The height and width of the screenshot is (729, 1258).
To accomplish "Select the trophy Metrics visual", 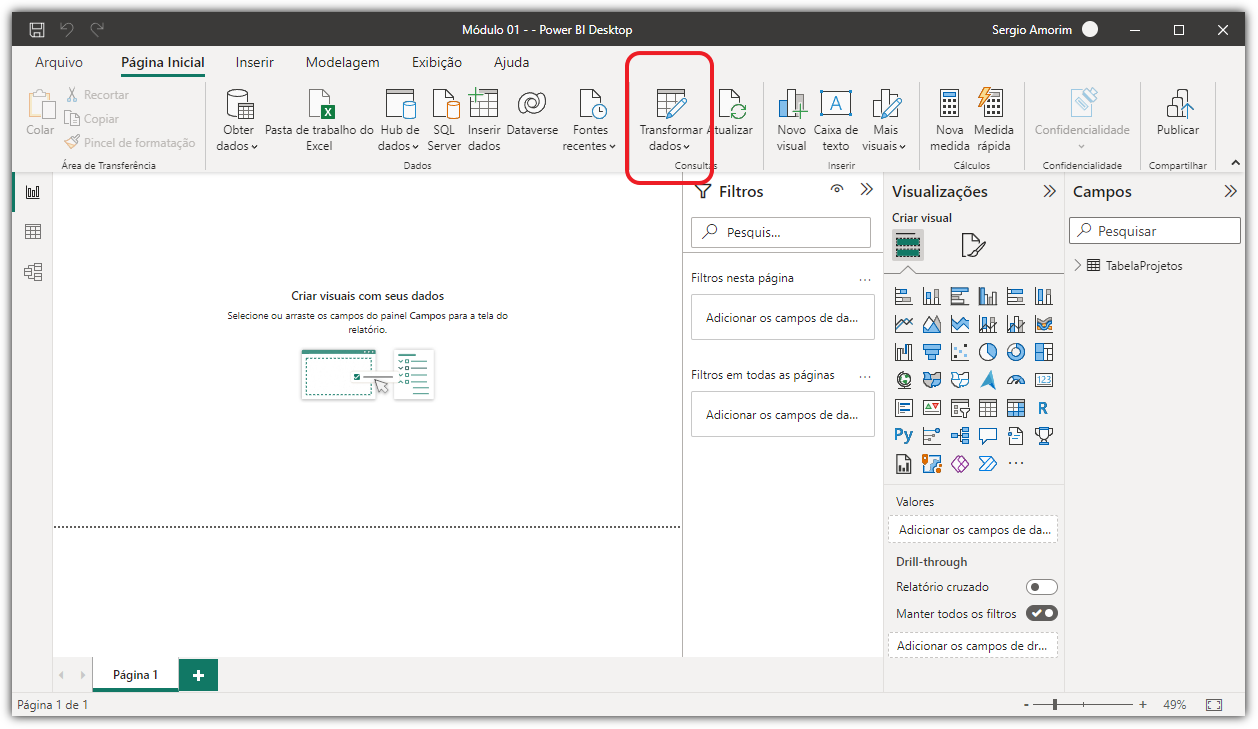I will (1044, 436).
